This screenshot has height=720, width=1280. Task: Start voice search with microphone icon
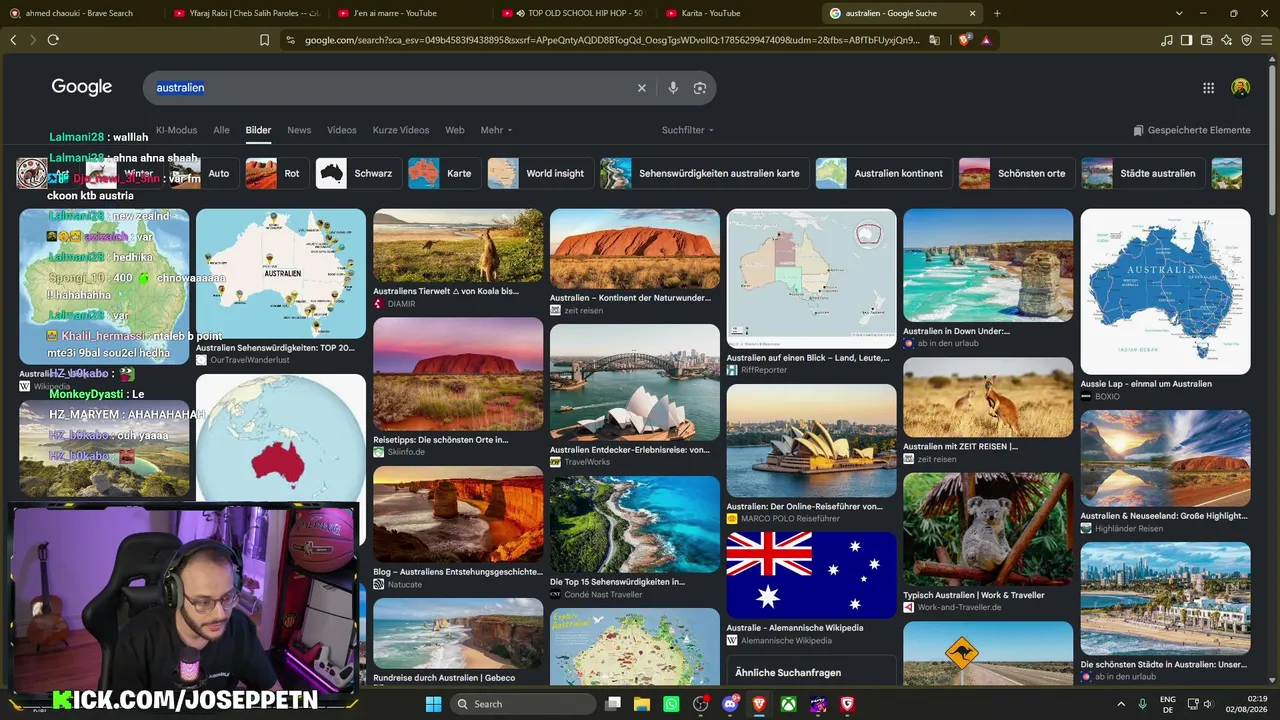tap(673, 88)
